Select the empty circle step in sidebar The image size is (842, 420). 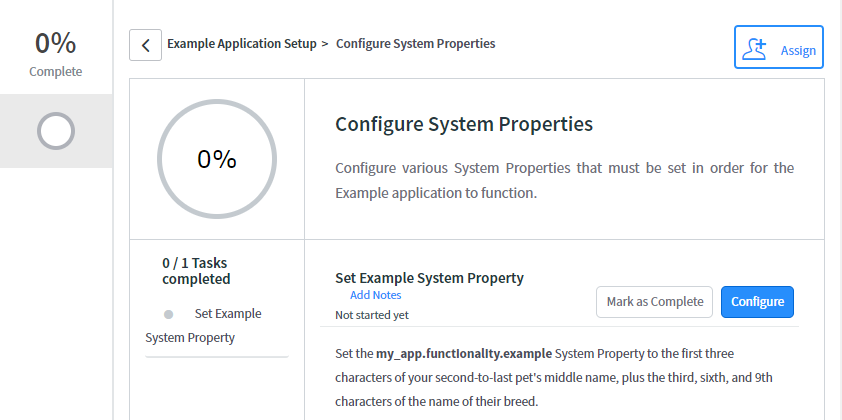pos(56,130)
